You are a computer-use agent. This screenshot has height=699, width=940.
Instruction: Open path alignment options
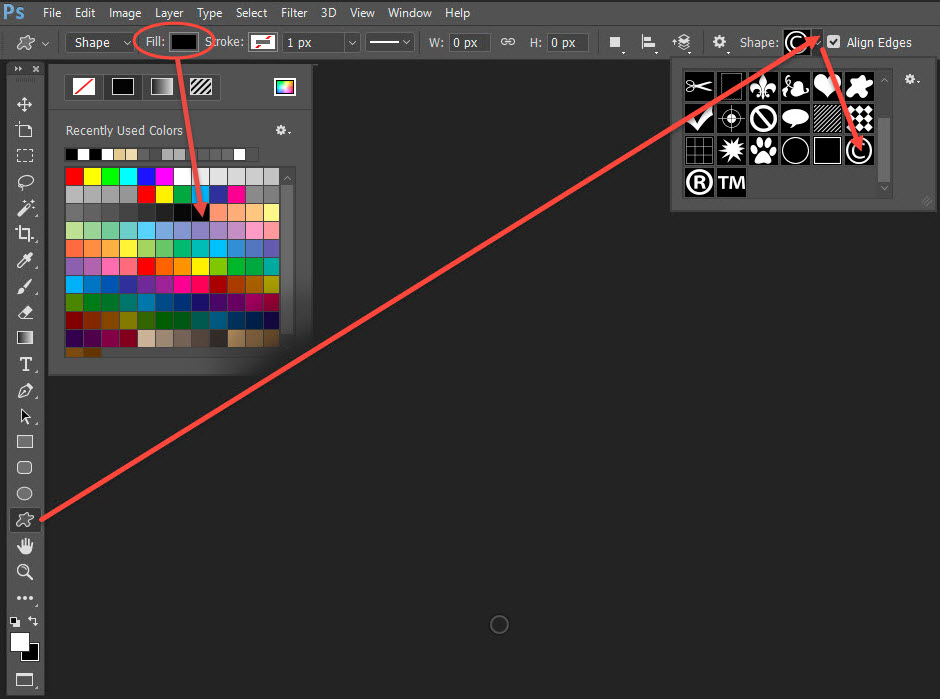(649, 43)
